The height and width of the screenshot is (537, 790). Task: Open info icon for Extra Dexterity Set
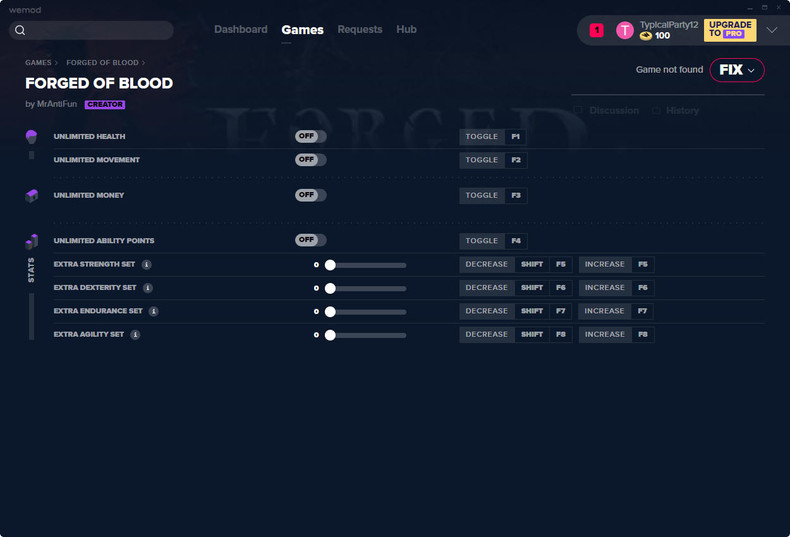coord(148,288)
